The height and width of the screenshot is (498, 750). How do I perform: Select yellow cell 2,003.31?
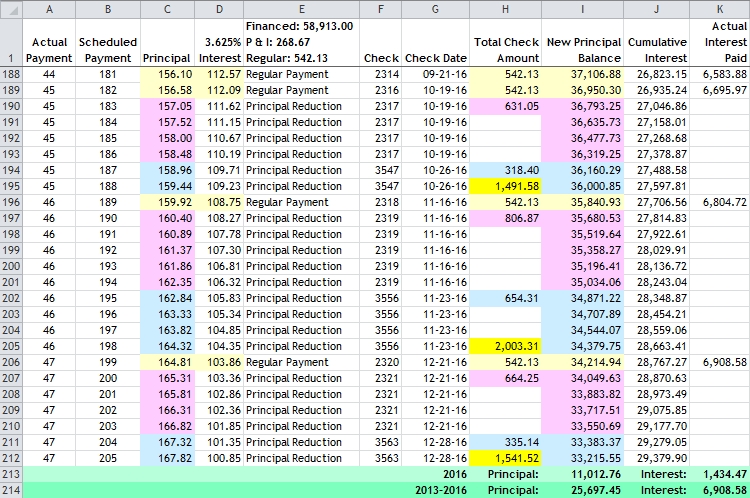(506, 346)
